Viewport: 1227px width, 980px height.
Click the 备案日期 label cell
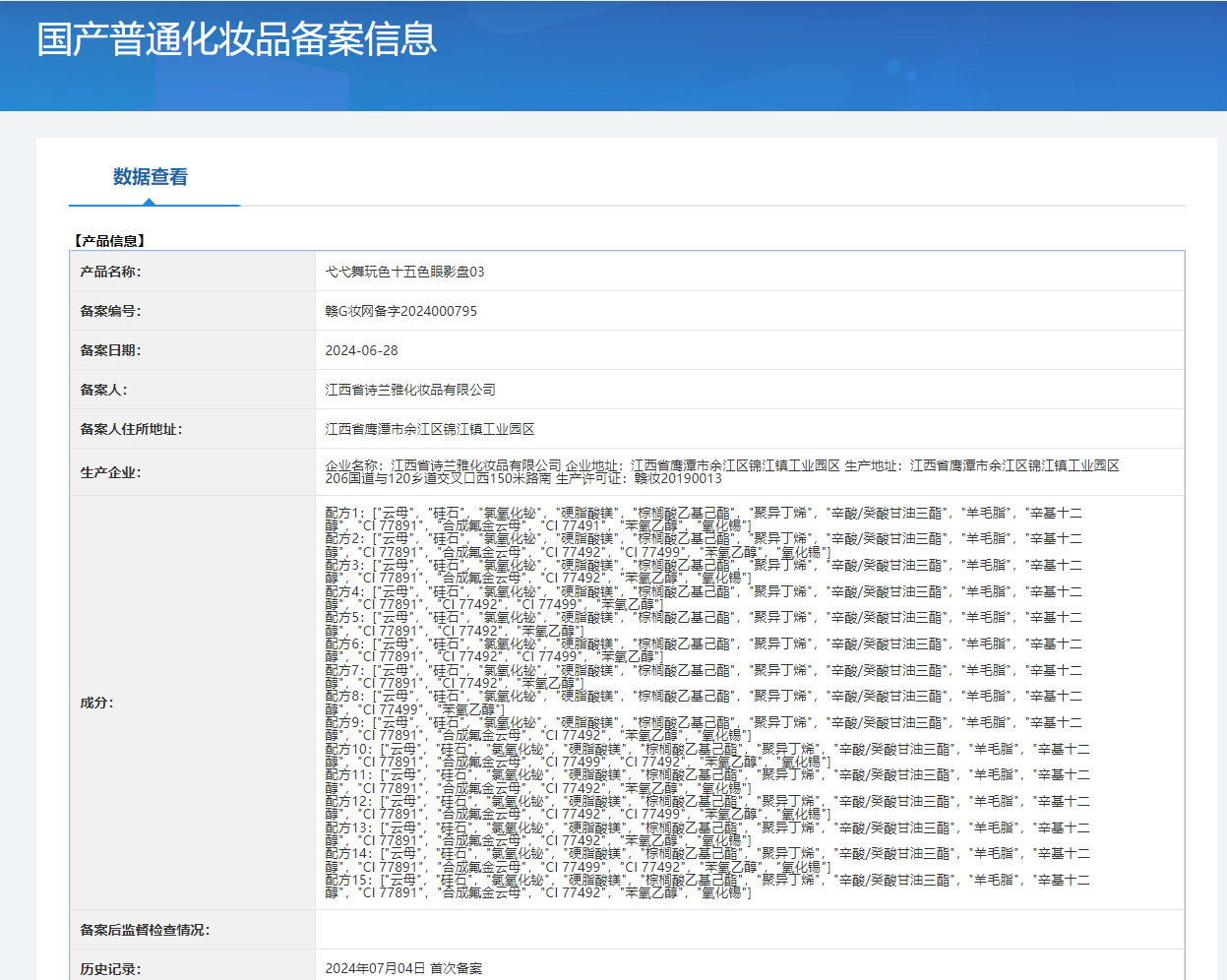coord(192,350)
